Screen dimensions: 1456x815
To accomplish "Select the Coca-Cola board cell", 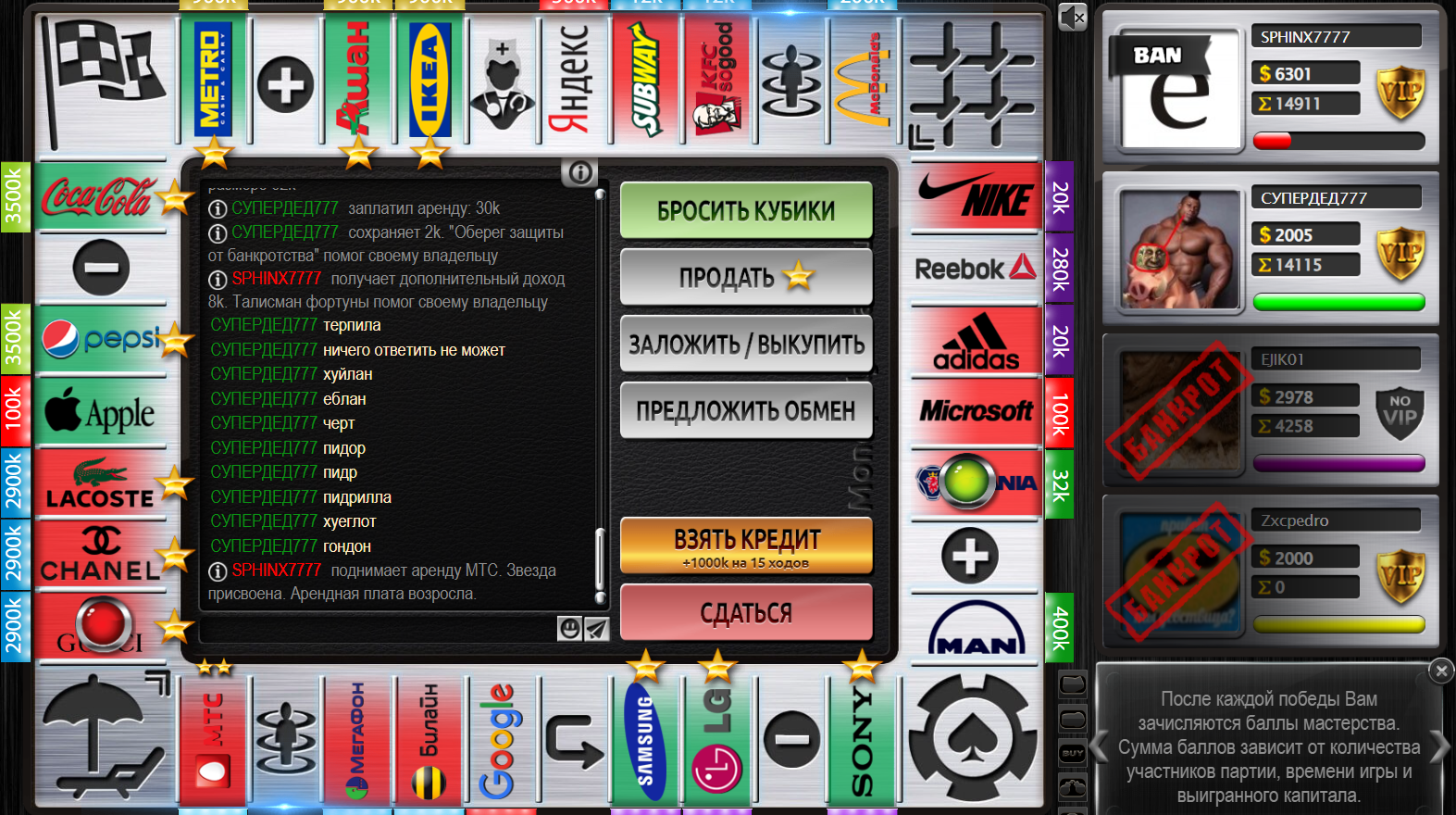I will [102, 197].
